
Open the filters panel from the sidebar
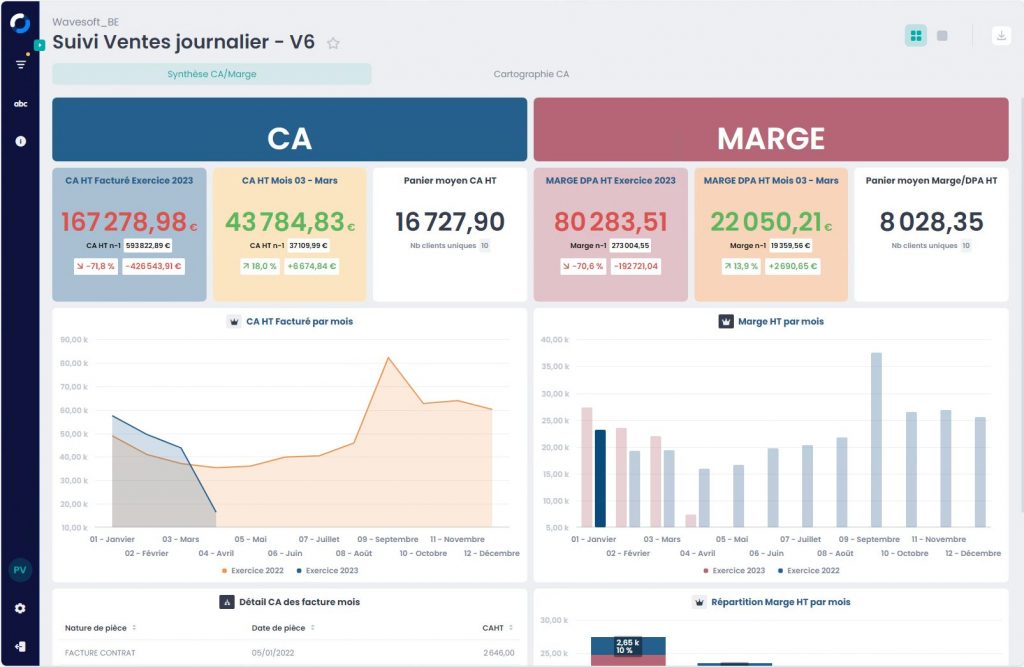(20, 64)
